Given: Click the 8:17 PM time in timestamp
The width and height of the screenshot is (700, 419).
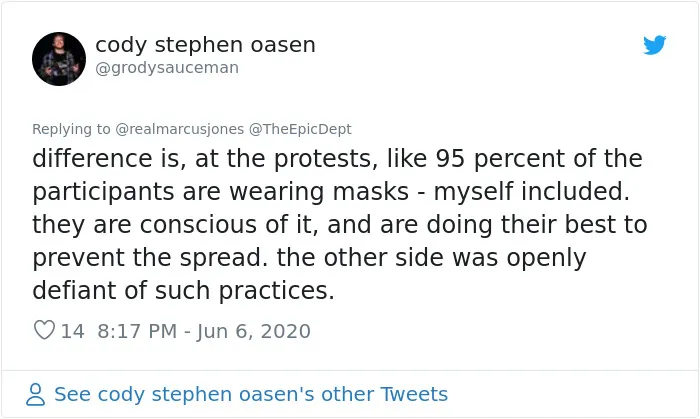Looking at the screenshot, I should coord(137,331).
